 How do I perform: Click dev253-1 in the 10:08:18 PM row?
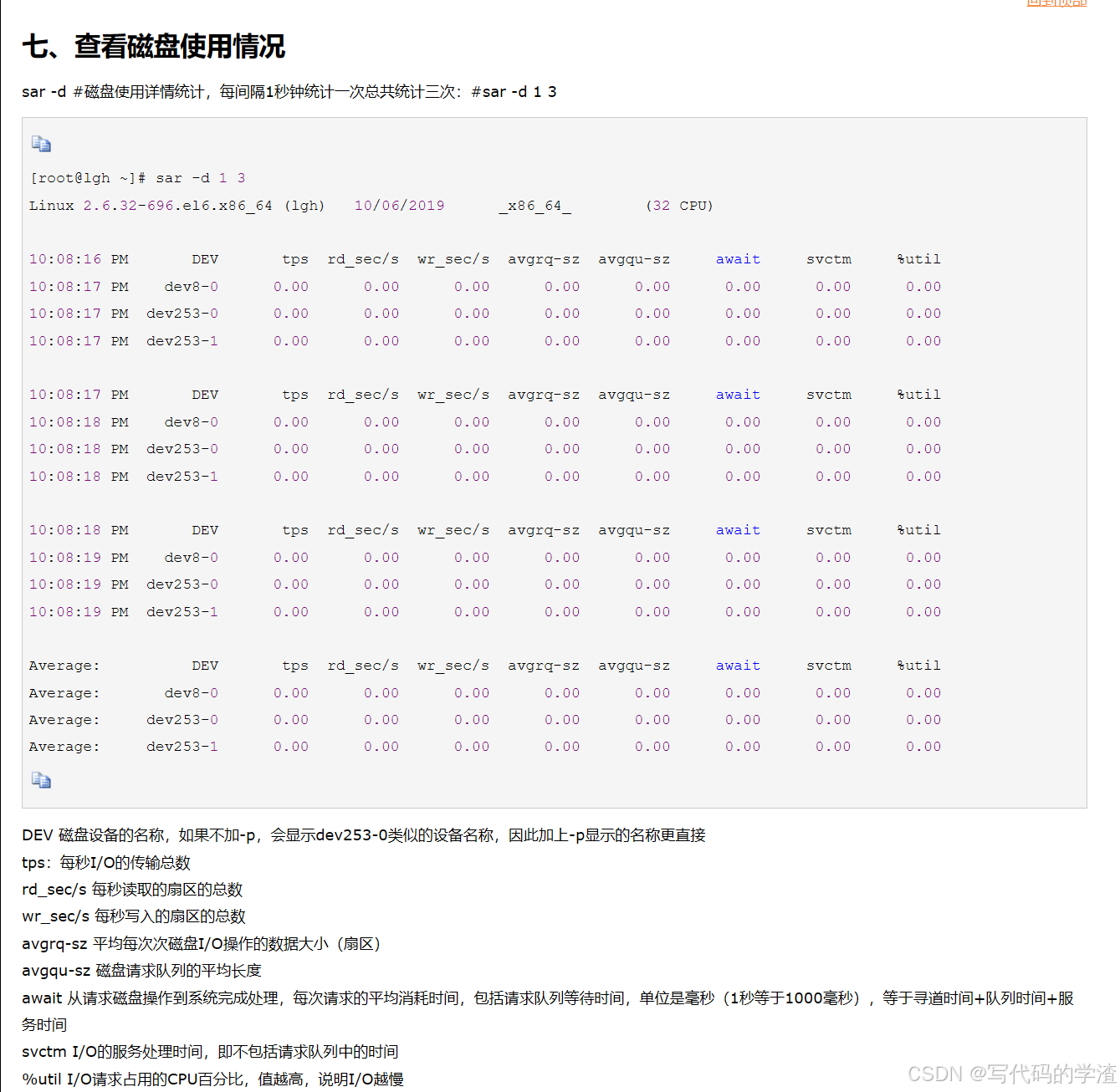(x=182, y=477)
